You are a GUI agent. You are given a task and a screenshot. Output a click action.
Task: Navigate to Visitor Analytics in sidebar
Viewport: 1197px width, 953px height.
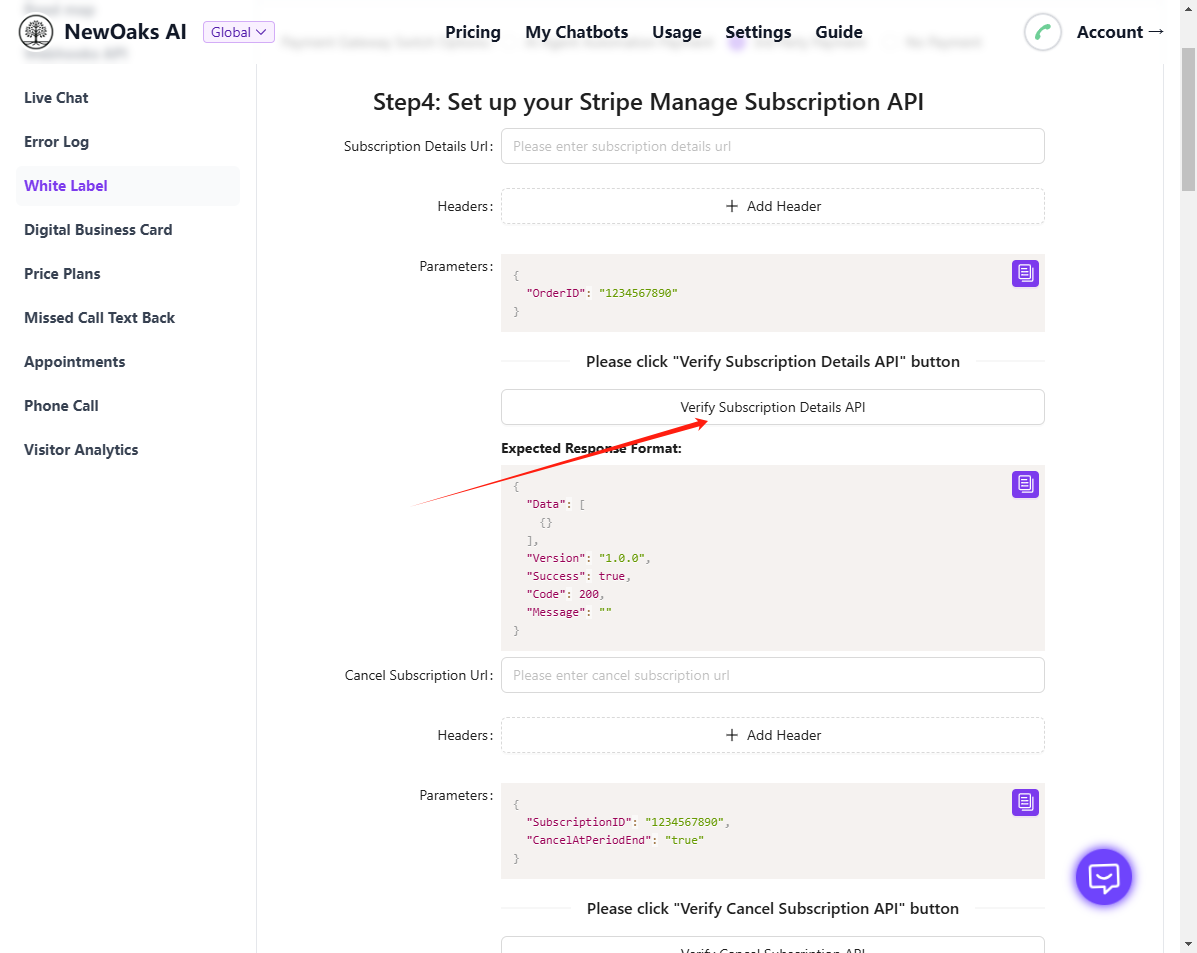tap(81, 450)
